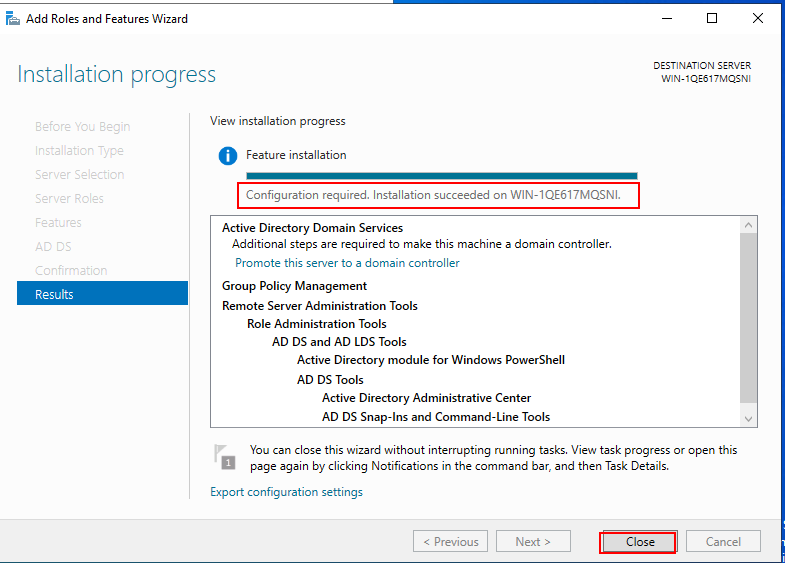Click the feature installation progress bar
The width and height of the screenshot is (785, 563).
click(x=442, y=176)
